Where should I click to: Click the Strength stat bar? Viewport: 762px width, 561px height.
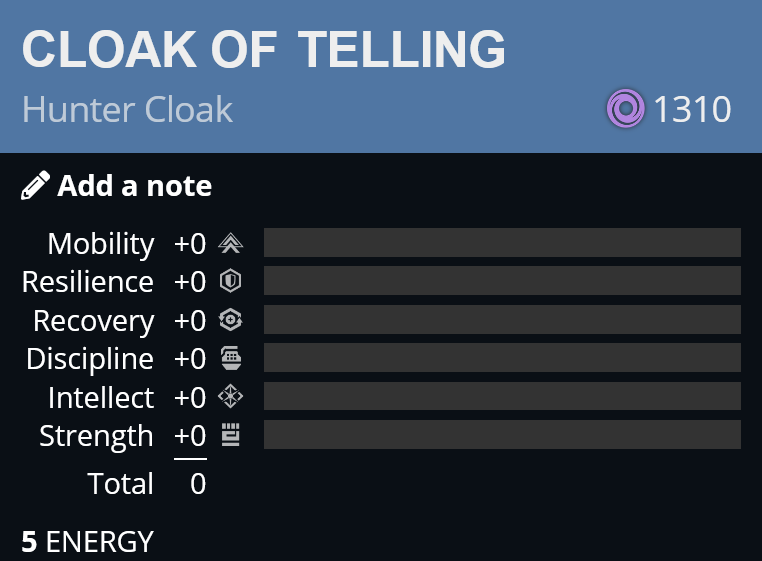click(x=502, y=434)
